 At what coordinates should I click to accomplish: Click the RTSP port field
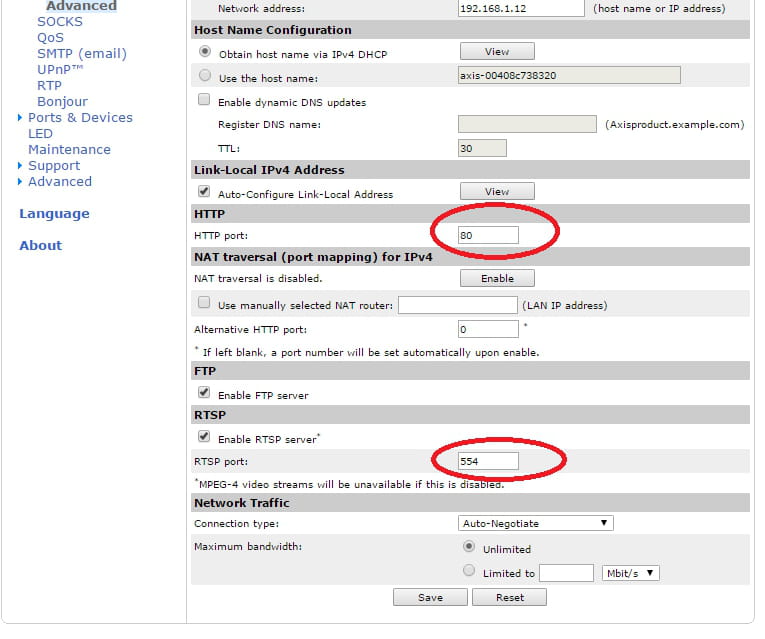[x=488, y=461]
